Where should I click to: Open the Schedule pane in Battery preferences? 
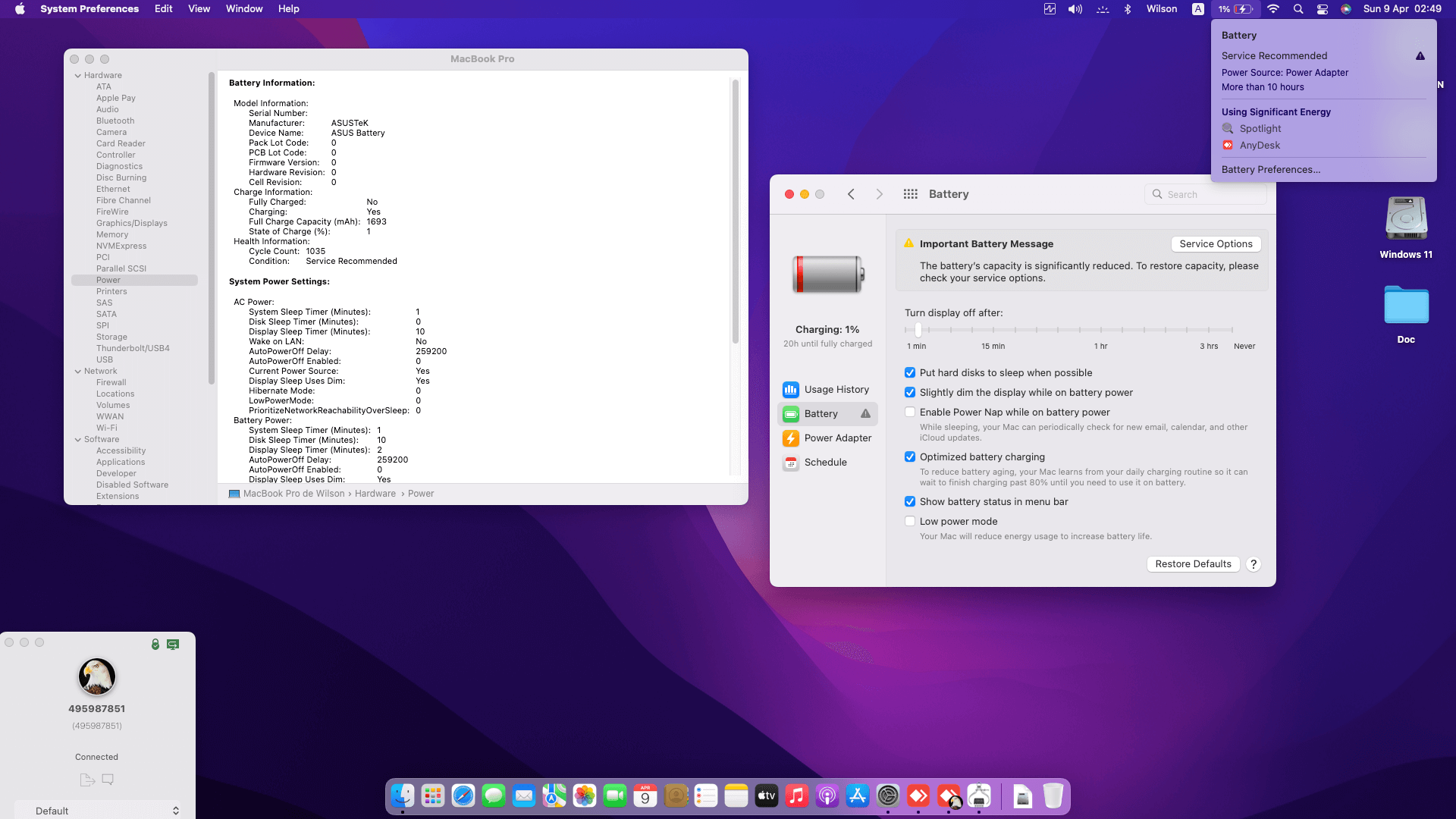tap(824, 462)
